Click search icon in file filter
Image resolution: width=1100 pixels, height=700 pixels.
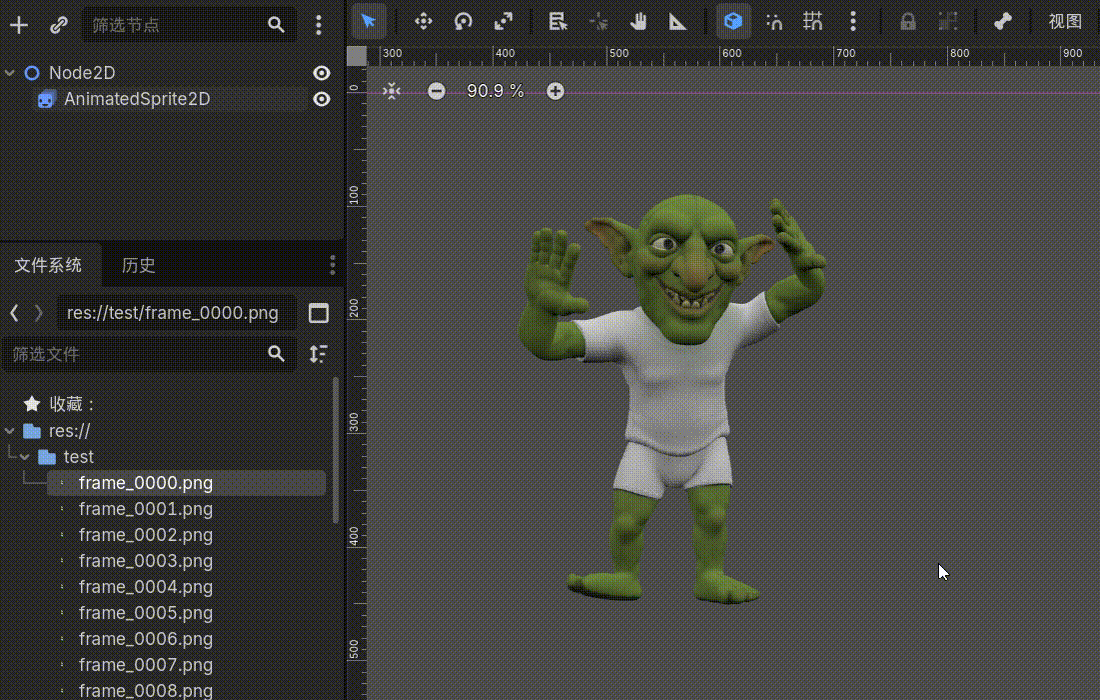(x=276, y=354)
